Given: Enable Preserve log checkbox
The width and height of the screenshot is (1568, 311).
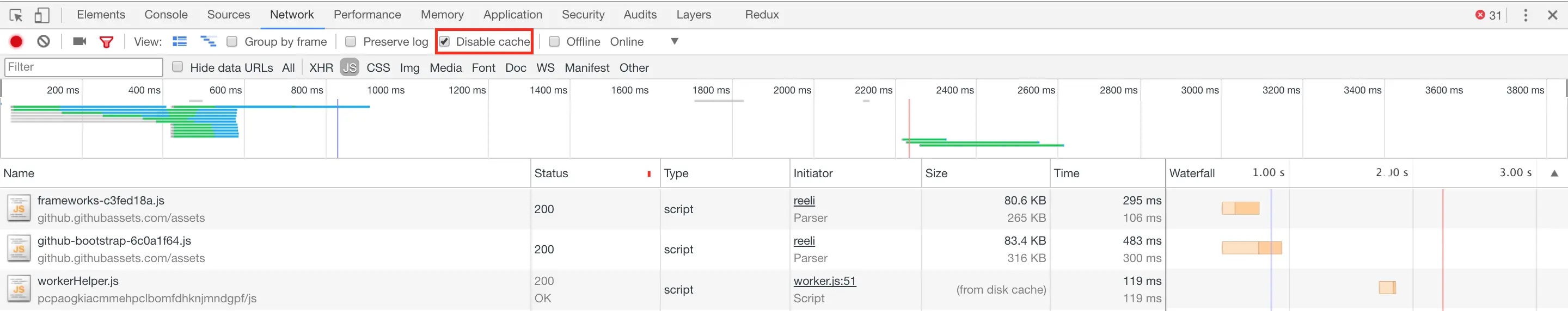Looking at the screenshot, I should 351,41.
